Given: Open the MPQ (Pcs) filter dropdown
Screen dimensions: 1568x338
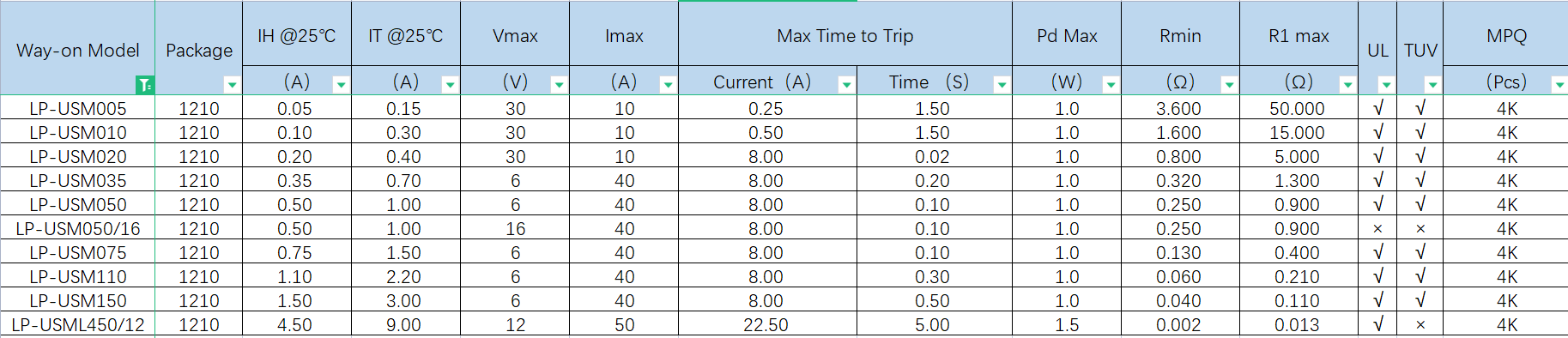Looking at the screenshot, I should tap(1559, 85).
